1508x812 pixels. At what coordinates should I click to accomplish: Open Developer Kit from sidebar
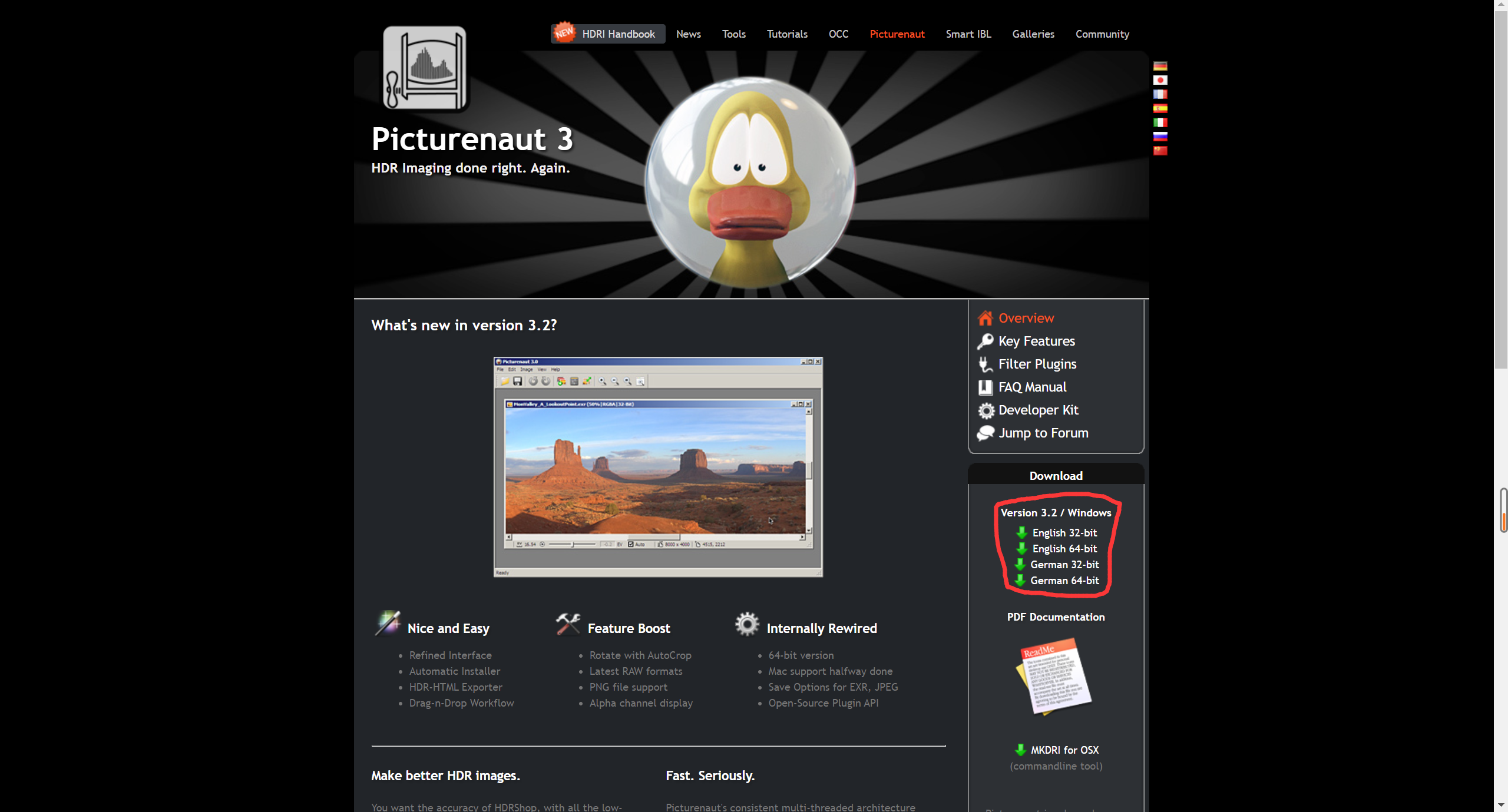(1038, 410)
